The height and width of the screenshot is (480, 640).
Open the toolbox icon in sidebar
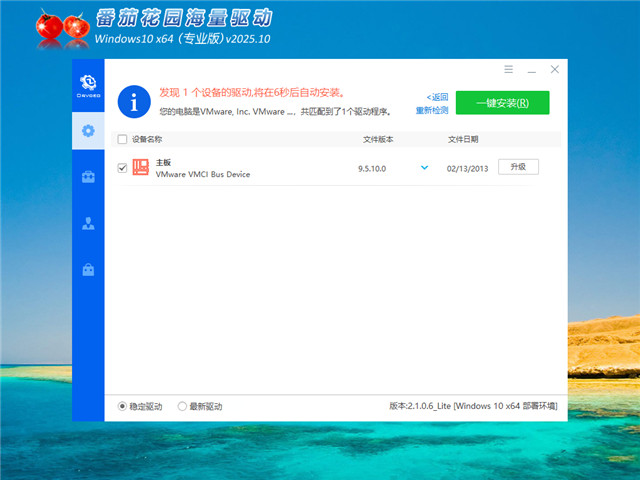pyautogui.click(x=88, y=177)
